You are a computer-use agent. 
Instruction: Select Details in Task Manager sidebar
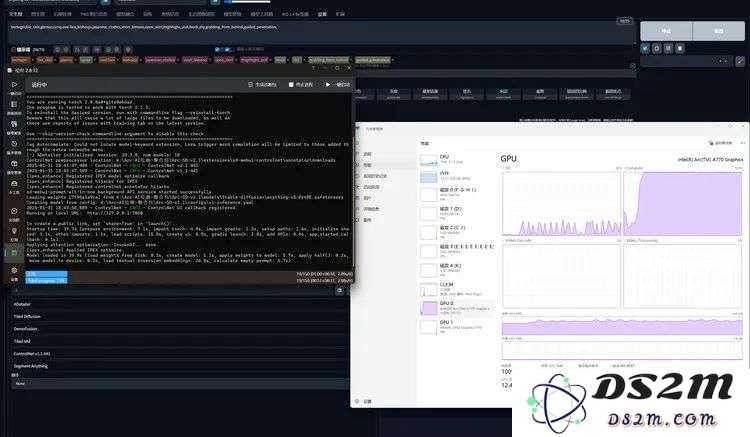pyautogui.click(x=371, y=209)
